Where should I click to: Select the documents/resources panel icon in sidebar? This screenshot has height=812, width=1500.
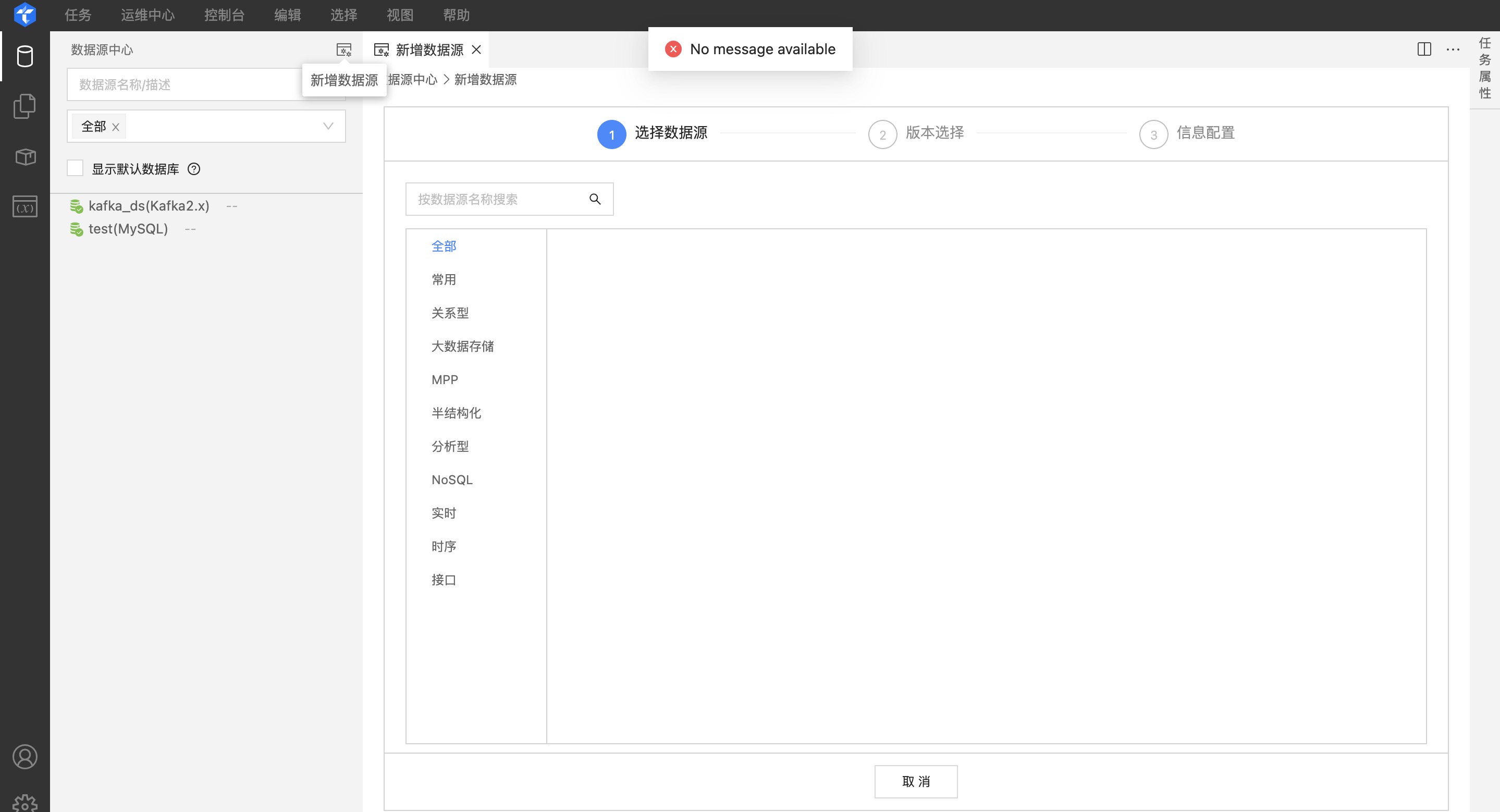(24, 106)
